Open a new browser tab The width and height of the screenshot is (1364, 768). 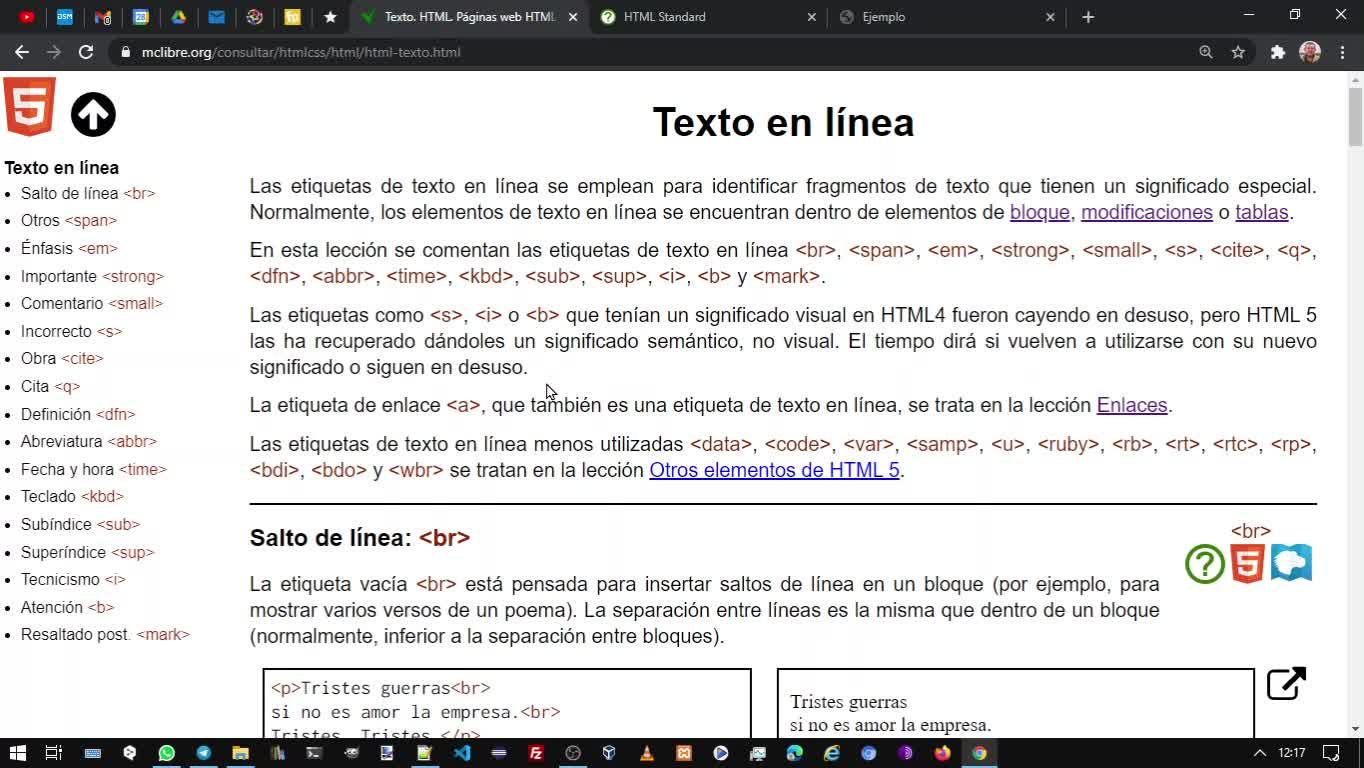coord(1088,17)
